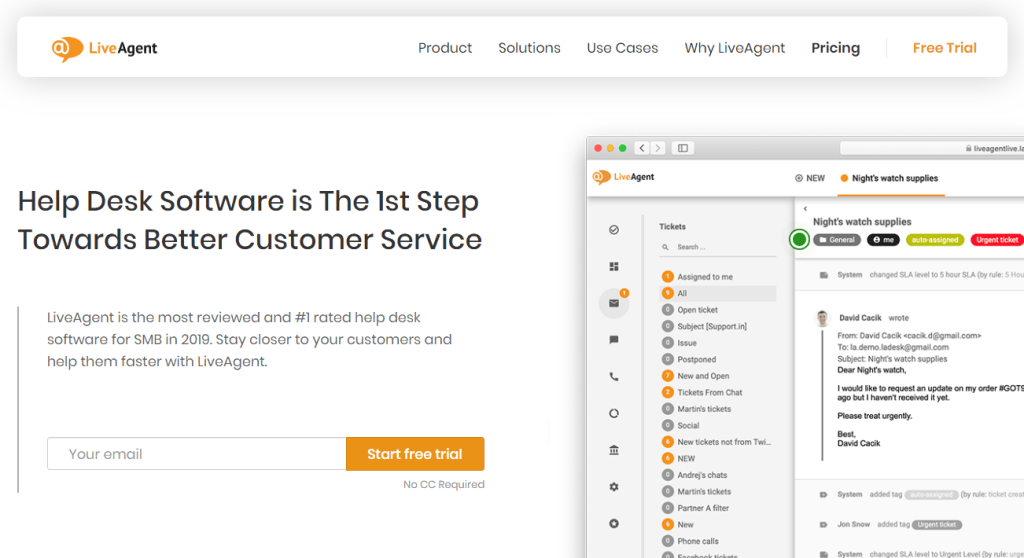Screen dimensions: 1024x558
Task: Open the phone calls sidebar icon
Action: coord(614,376)
